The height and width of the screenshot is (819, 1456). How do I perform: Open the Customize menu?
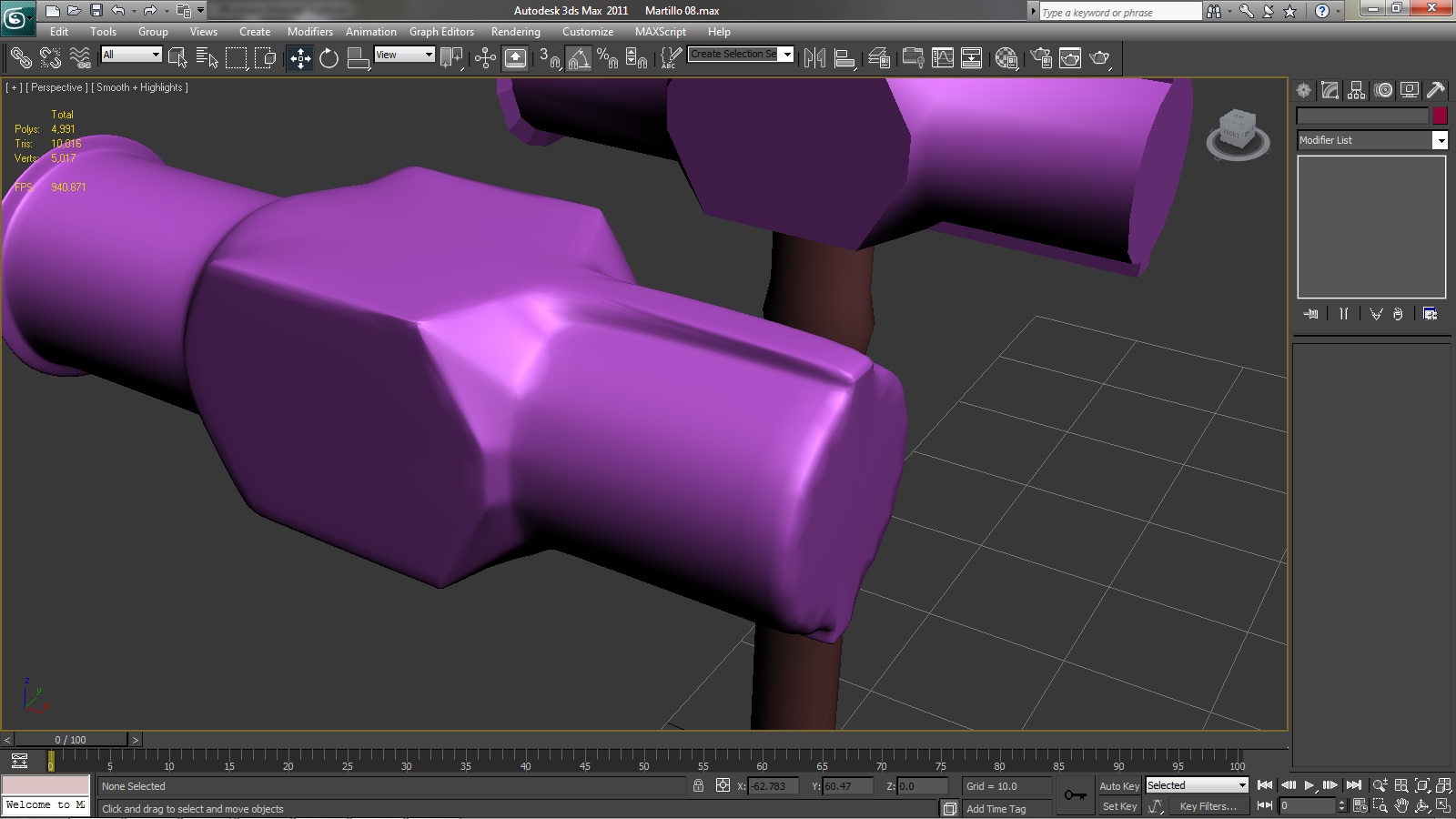[588, 31]
